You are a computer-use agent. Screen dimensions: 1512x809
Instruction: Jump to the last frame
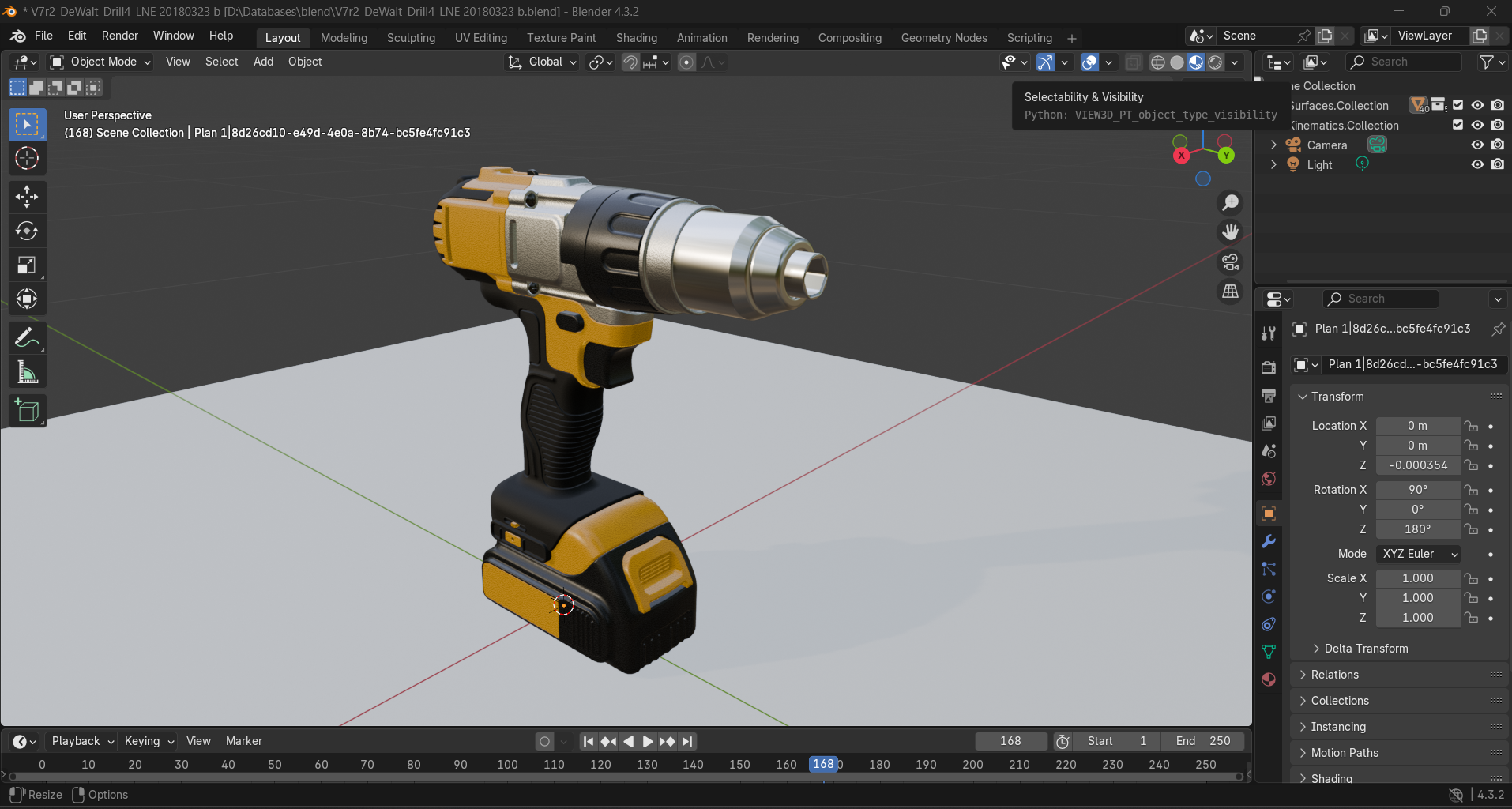pos(686,741)
